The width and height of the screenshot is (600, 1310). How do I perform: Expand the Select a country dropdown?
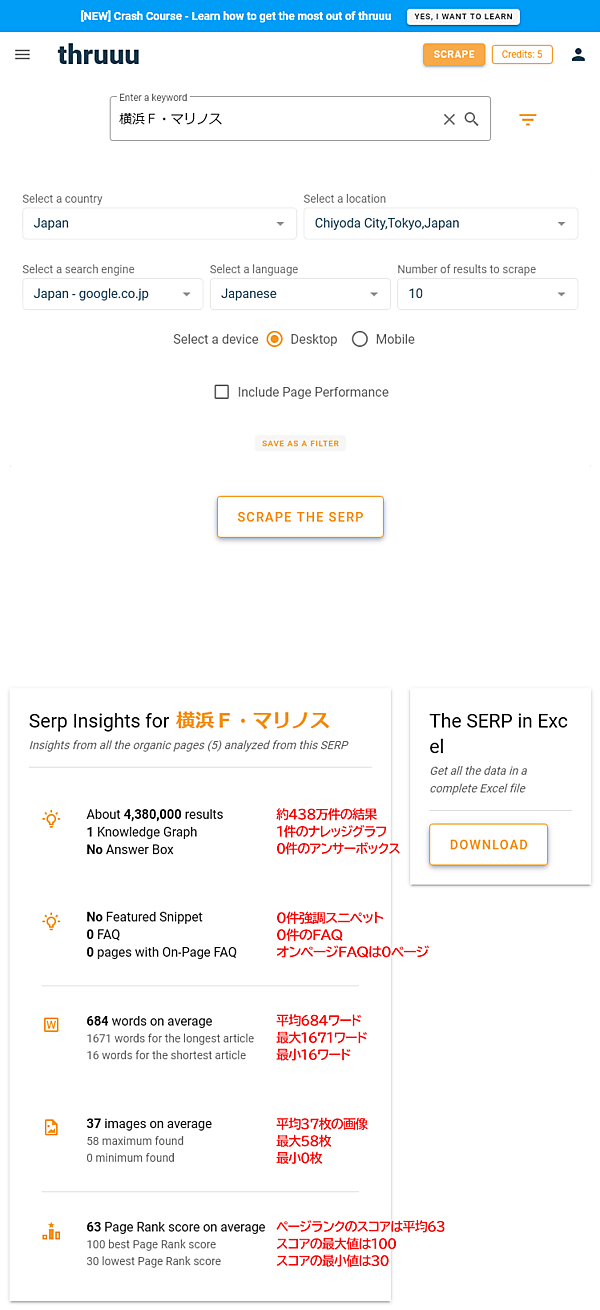point(159,223)
